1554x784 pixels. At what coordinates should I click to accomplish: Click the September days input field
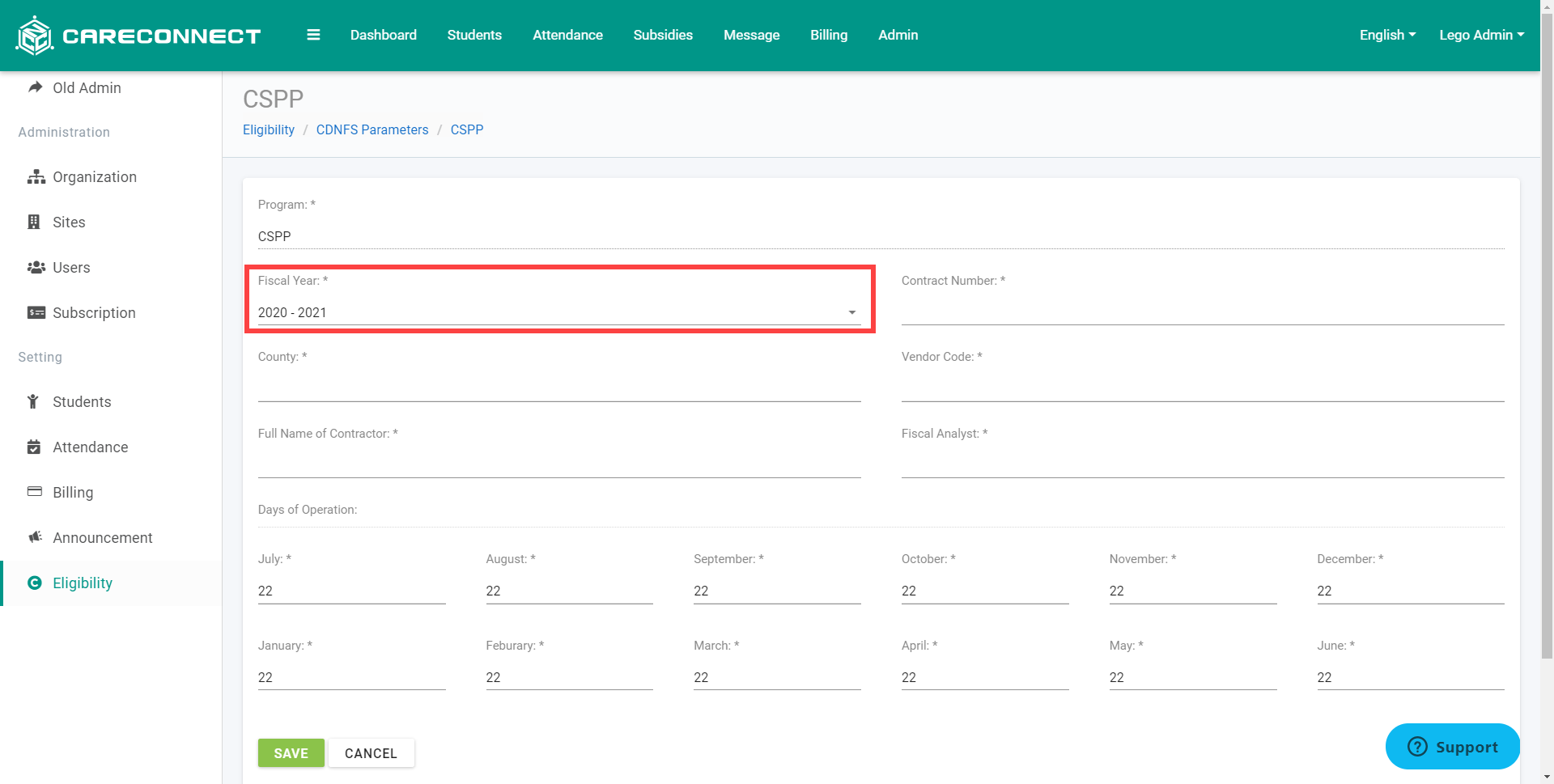(777, 591)
